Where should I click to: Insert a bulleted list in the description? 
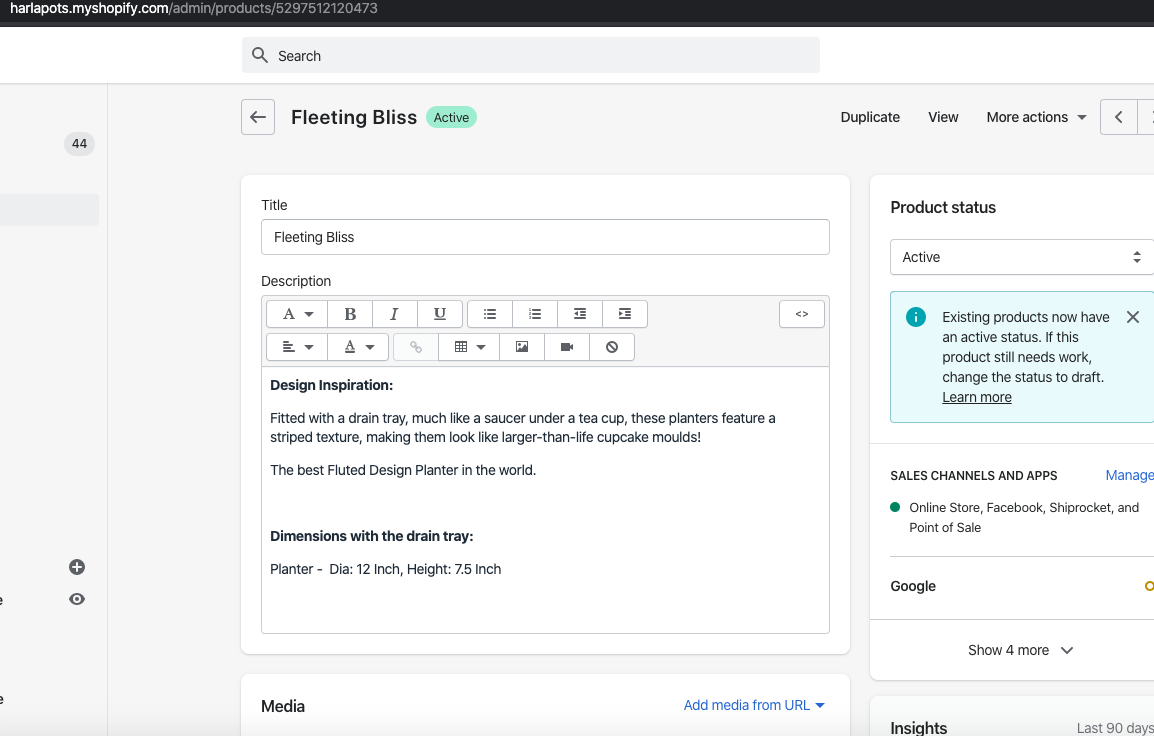[489, 313]
